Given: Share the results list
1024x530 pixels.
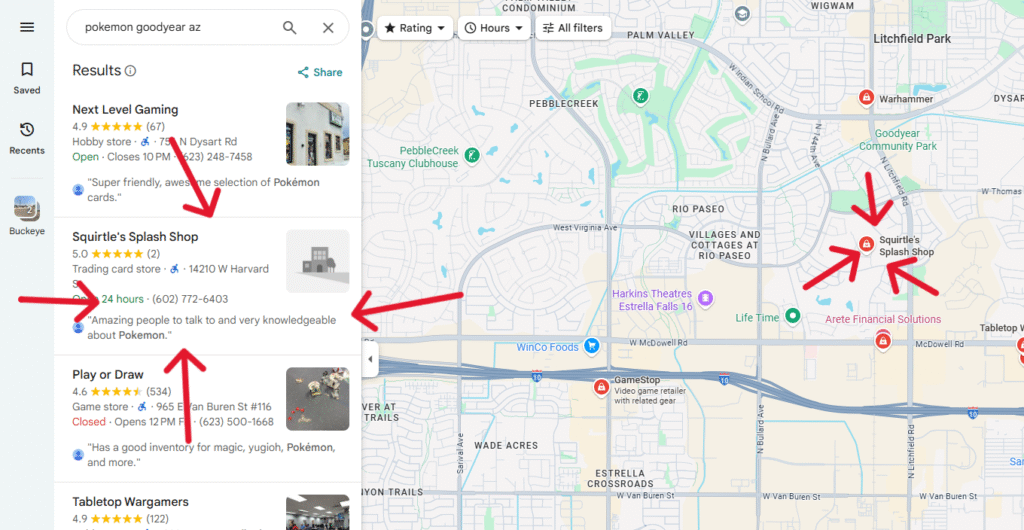Looking at the screenshot, I should tap(319, 72).
